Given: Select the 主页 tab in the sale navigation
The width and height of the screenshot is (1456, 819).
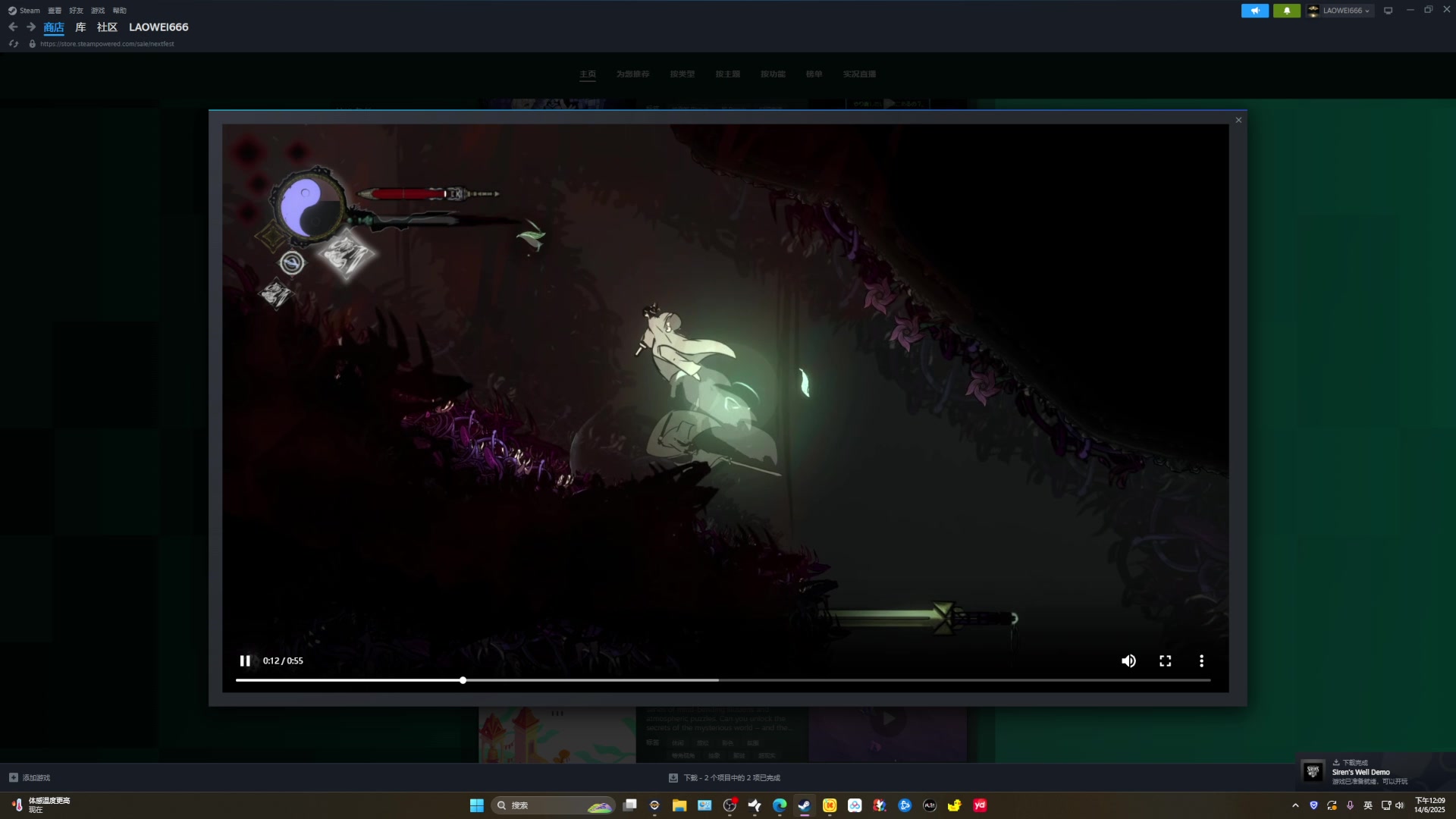Looking at the screenshot, I should coord(588,74).
